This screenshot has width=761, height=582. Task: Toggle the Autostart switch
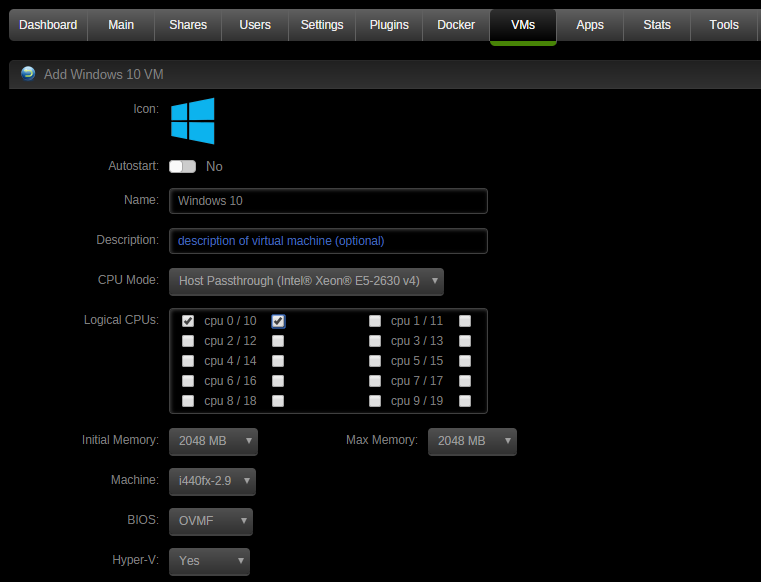182,166
